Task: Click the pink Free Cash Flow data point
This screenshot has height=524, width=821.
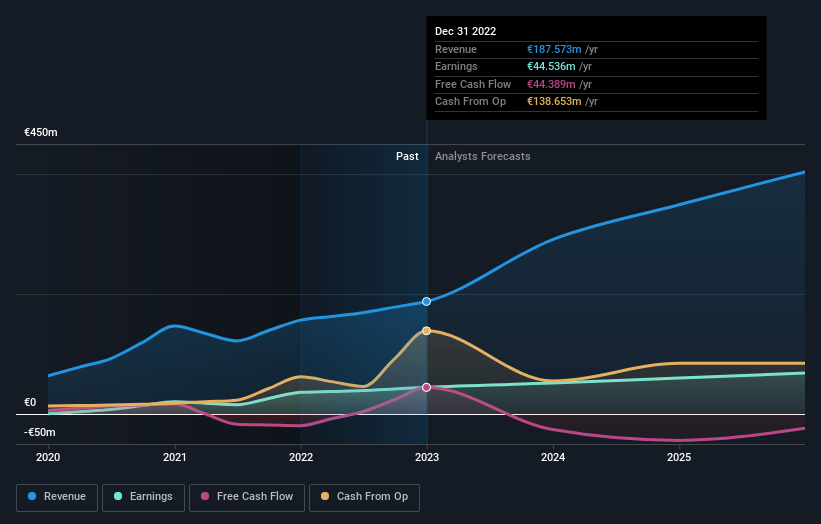Action: click(427, 387)
